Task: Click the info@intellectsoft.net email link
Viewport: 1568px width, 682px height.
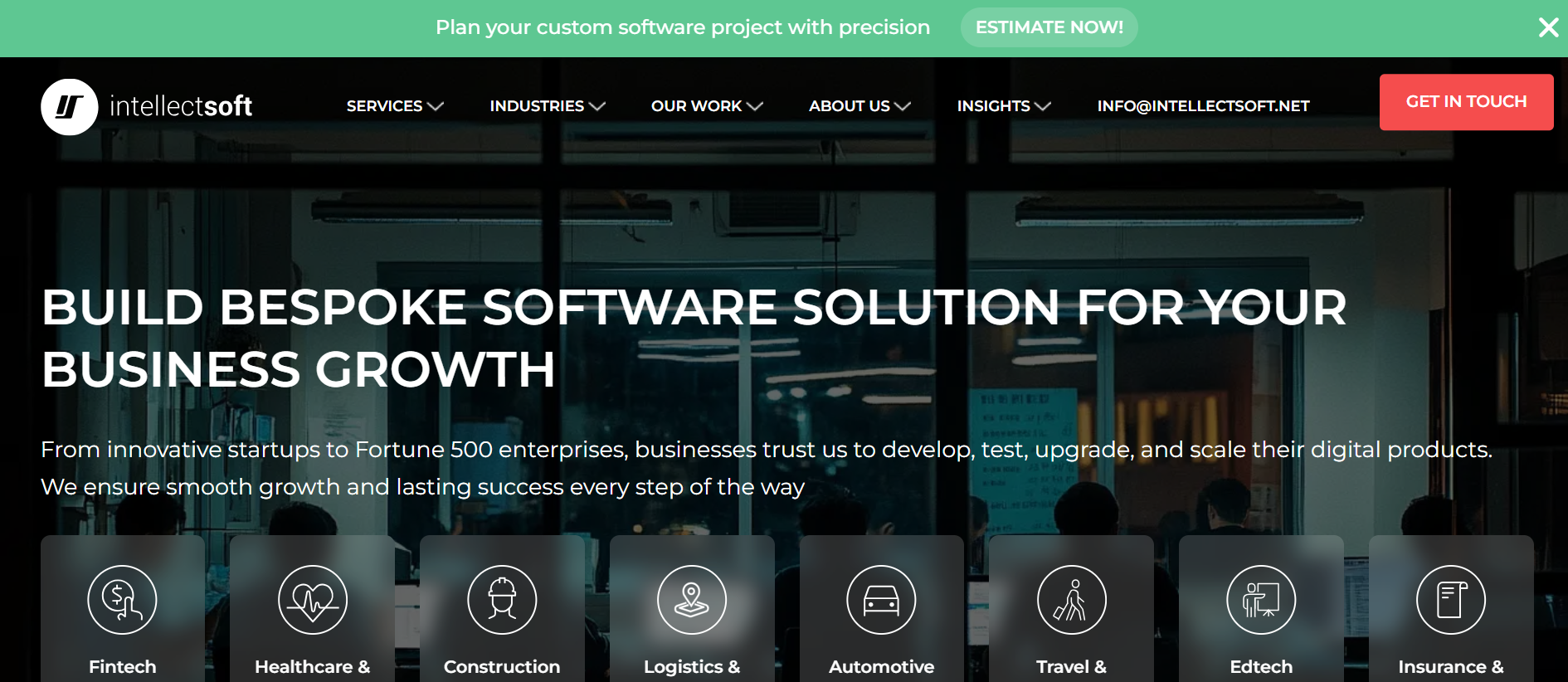Action: coord(1203,106)
